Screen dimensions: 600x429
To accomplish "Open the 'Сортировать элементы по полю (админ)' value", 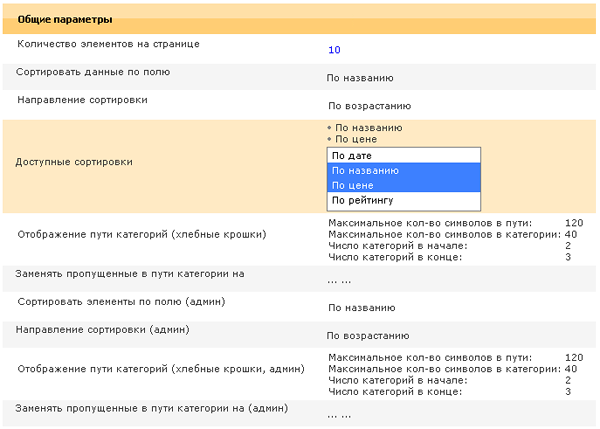I will pos(360,309).
